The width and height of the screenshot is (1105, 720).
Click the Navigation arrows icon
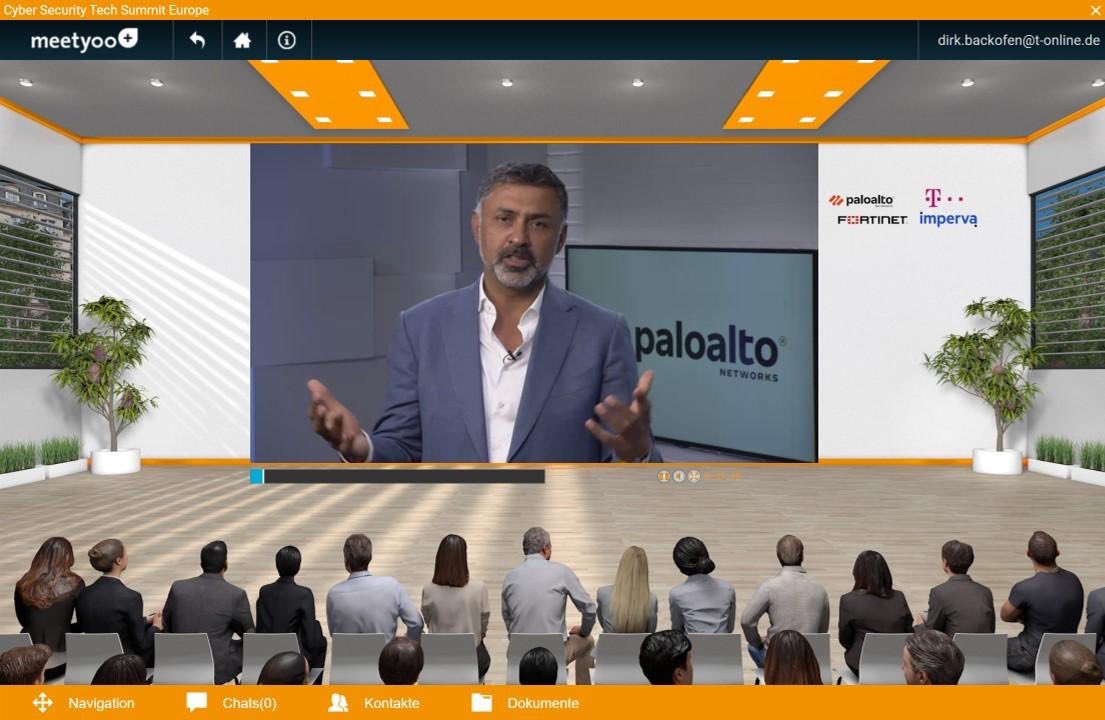[43, 703]
